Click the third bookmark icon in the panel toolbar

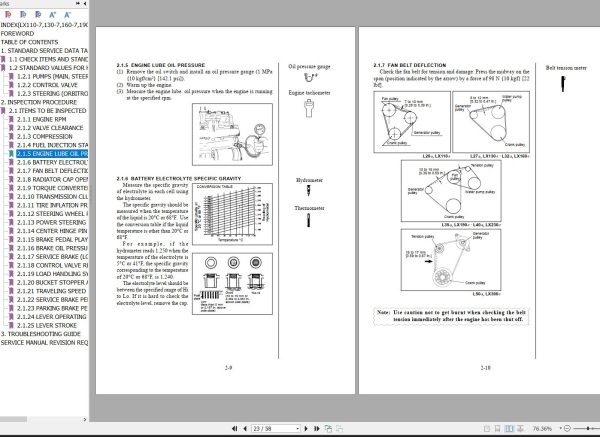(x=38, y=15)
